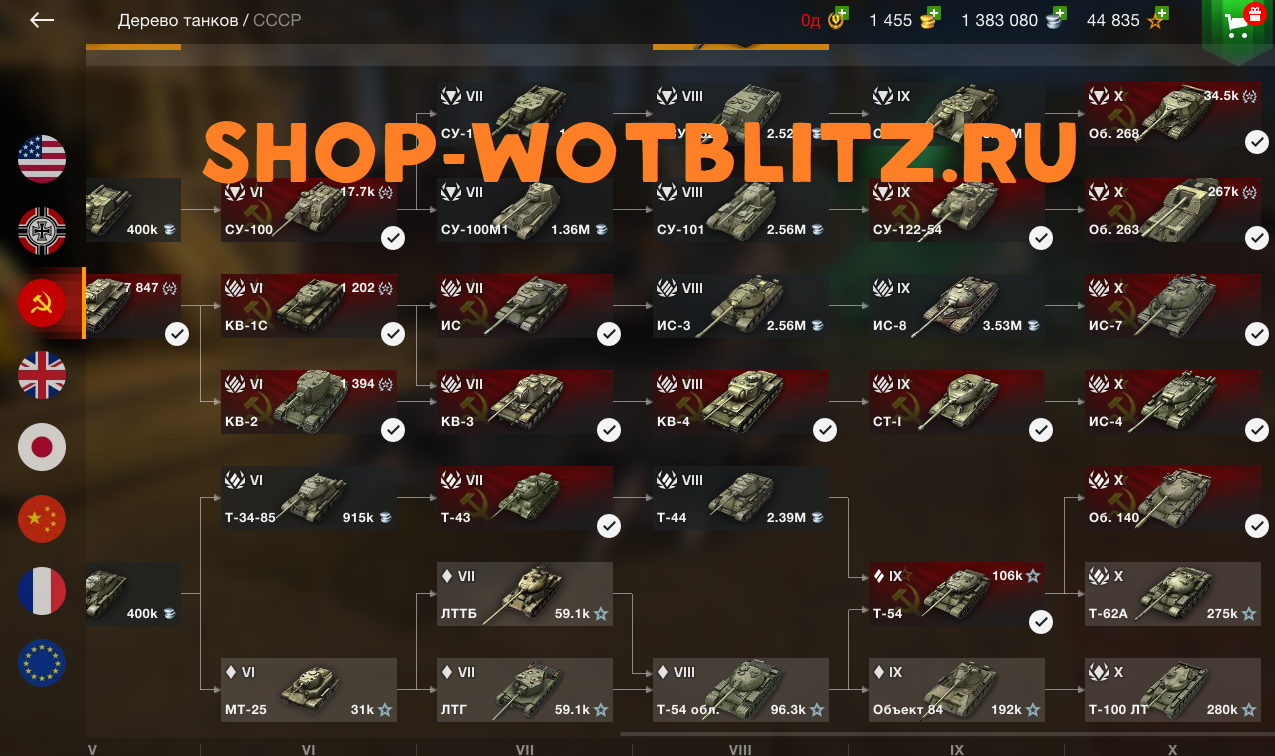Click the back arrow icon
Viewport: 1275px width, 756px height.
click(x=42, y=20)
